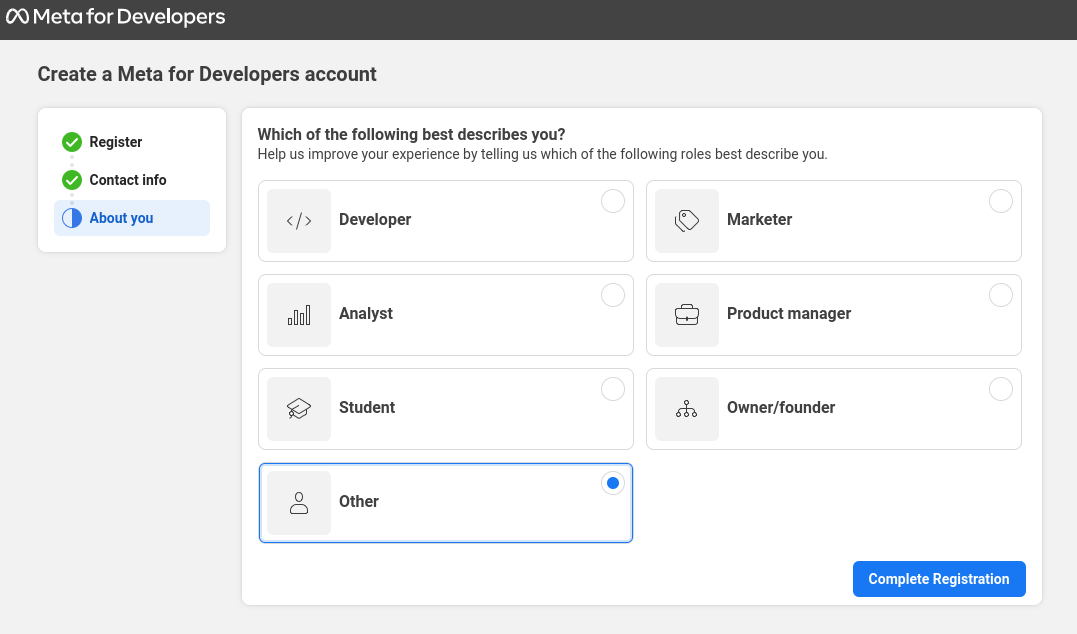Open the Contact info step
Screen dimensions: 1077x634
128,180
